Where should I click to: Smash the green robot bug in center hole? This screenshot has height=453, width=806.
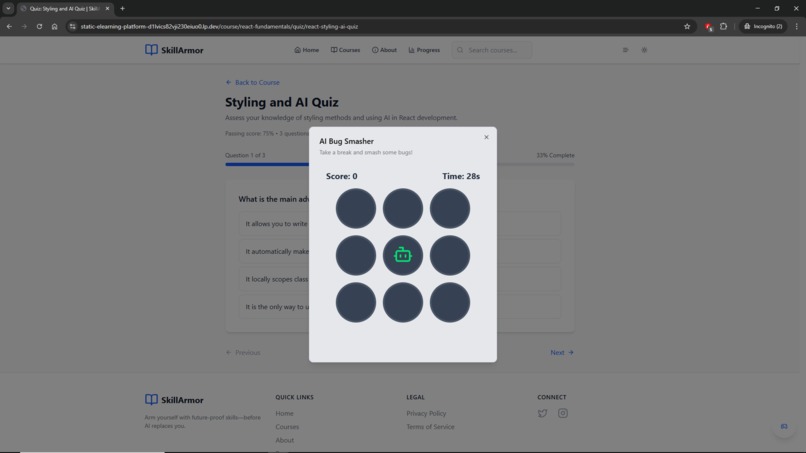(x=402, y=255)
